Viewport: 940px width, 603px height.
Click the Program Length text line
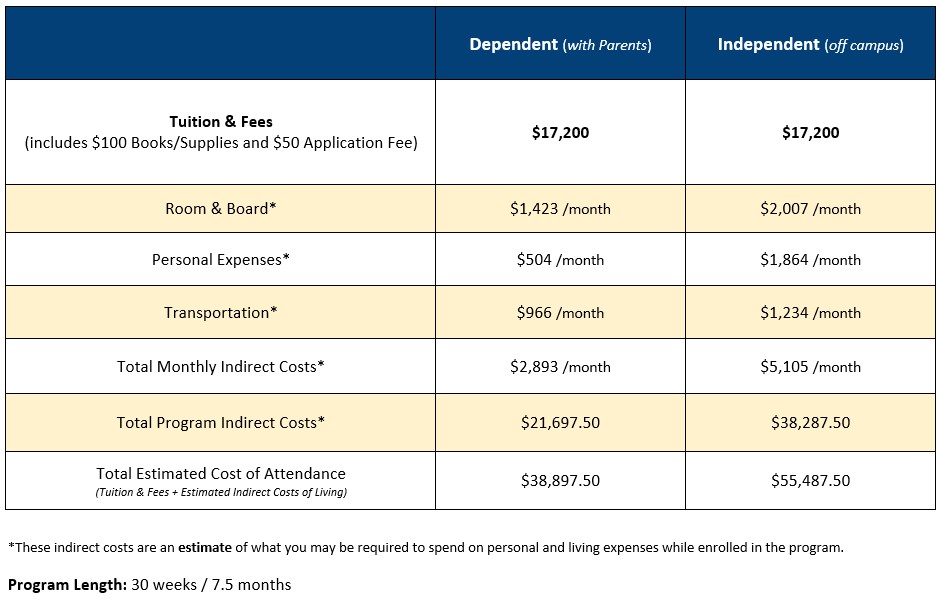(x=149, y=585)
